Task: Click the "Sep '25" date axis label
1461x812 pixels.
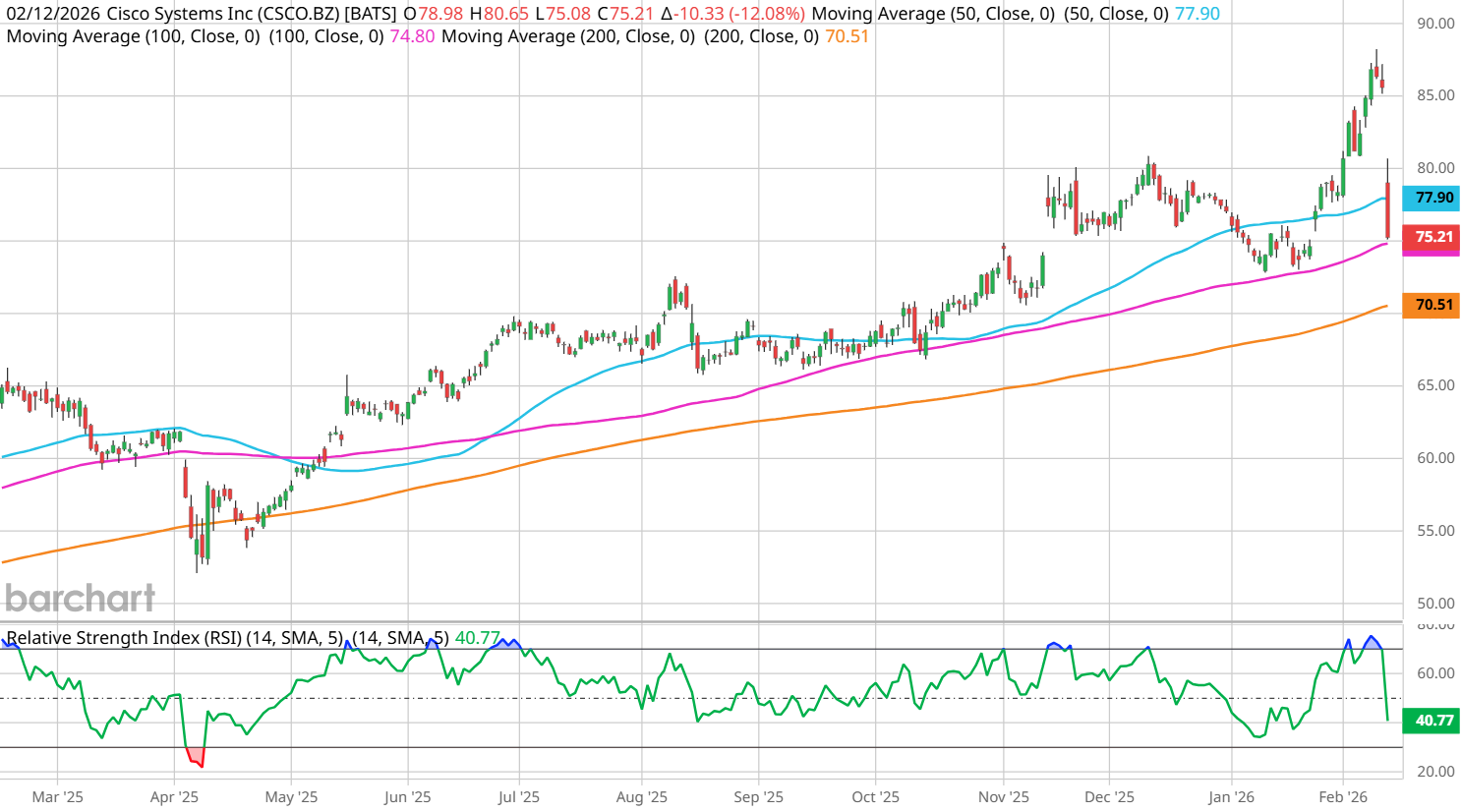Action: [x=759, y=797]
